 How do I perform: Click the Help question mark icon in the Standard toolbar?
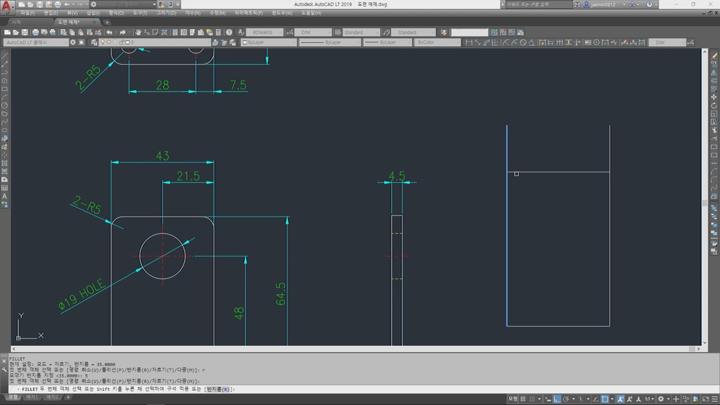pyautogui.click(x=229, y=32)
